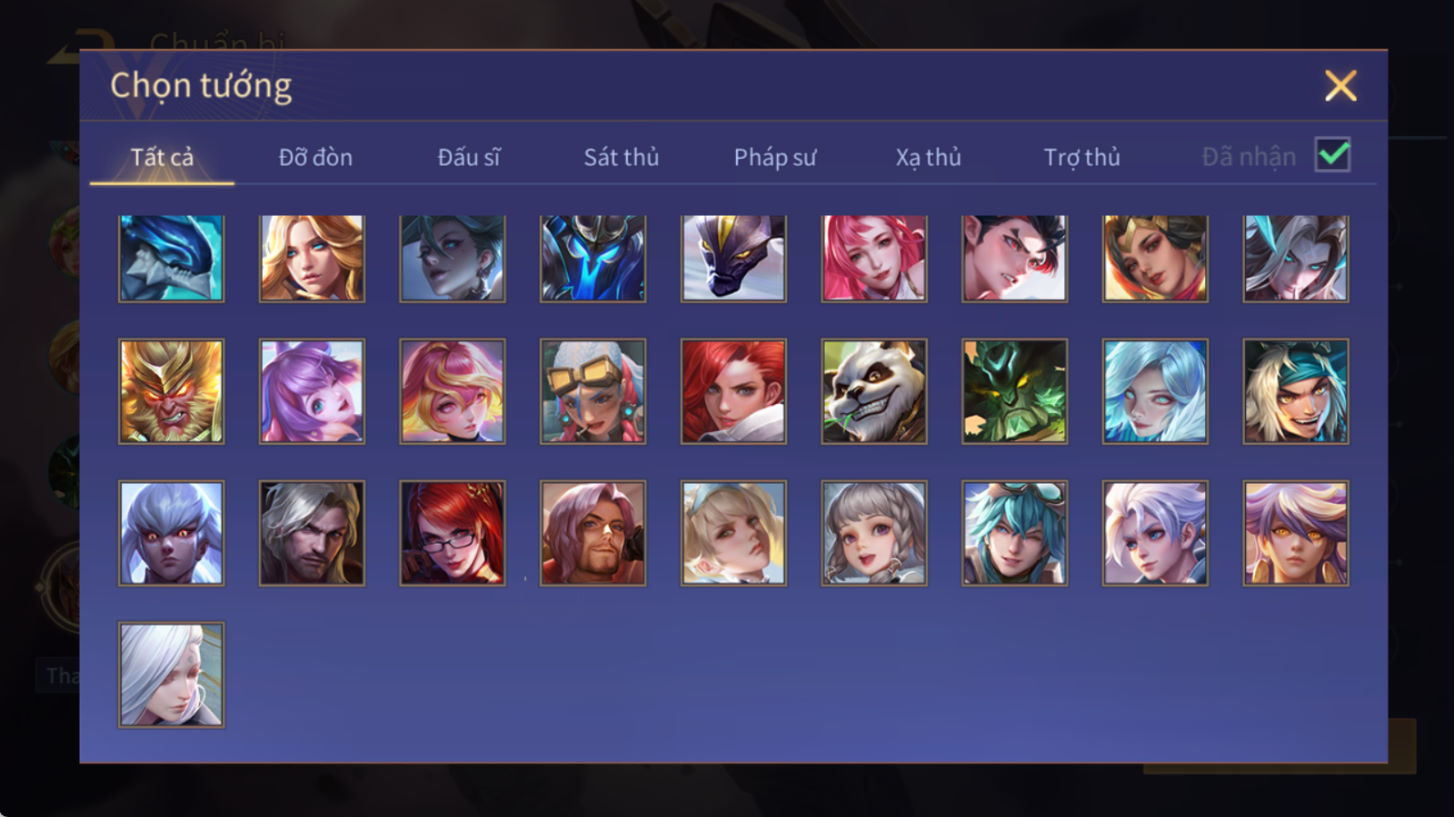Close the Chọn tướng dialog
Screen dimensions: 1454x817
click(1340, 86)
